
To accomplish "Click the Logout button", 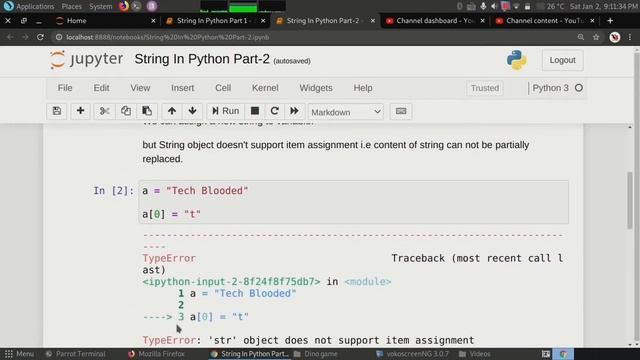I will [x=562, y=60].
